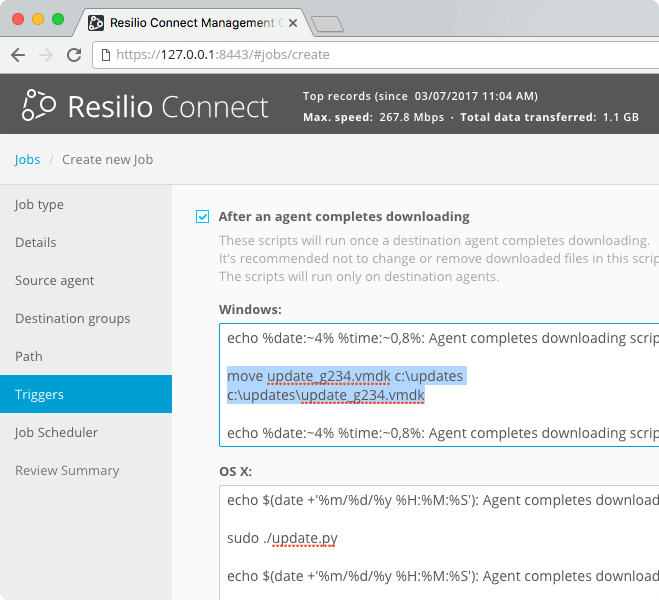The height and width of the screenshot is (600, 659).
Task: Click the sudo ./update.py line
Action: click(x=282, y=538)
